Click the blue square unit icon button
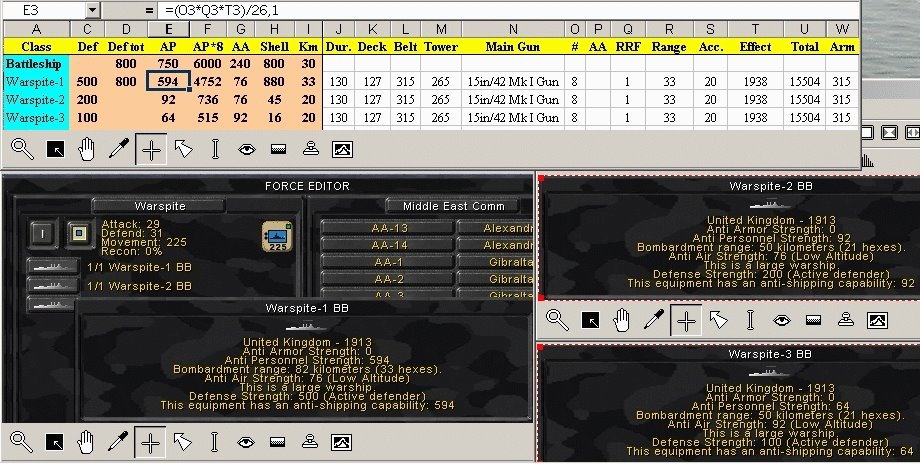The image size is (920, 464). tap(80, 234)
